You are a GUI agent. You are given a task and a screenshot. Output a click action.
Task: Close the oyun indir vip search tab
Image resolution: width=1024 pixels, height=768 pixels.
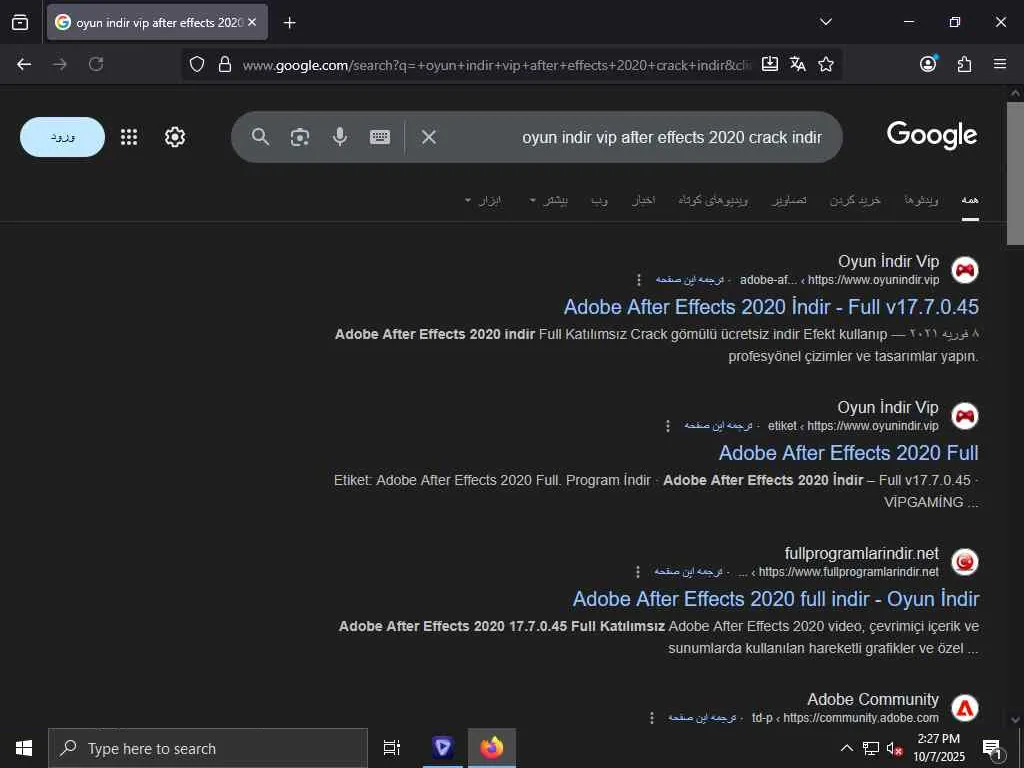point(252,22)
